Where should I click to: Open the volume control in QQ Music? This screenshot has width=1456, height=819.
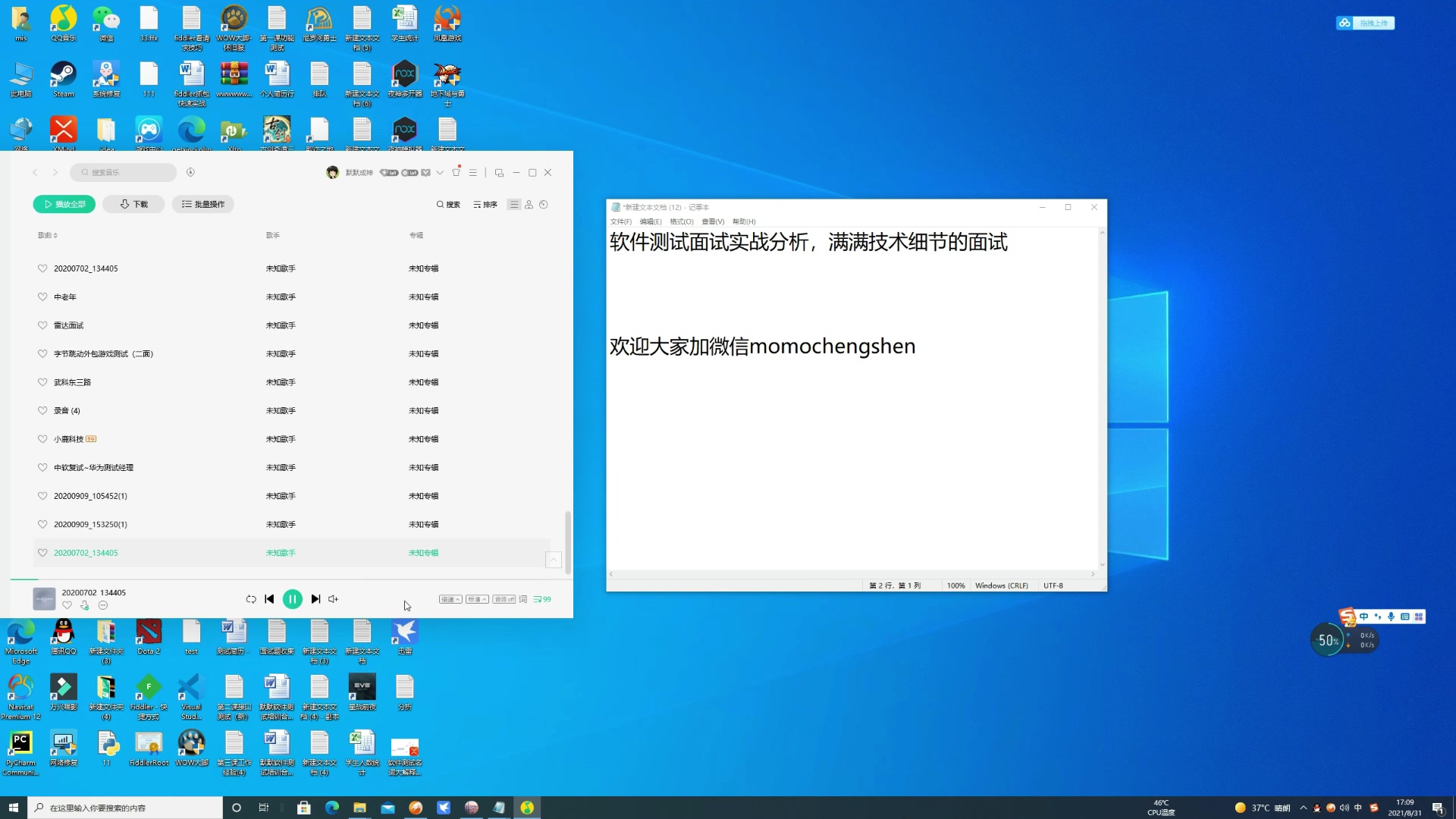coord(333,599)
